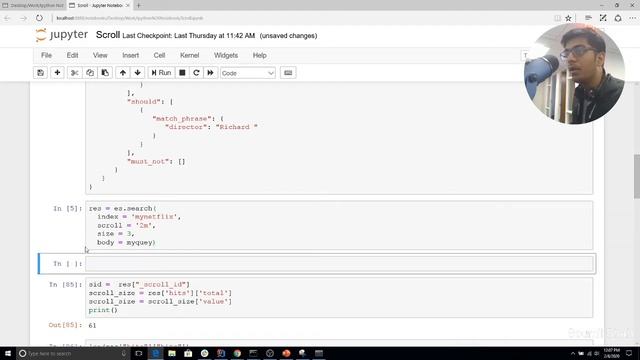Screen dimensions: 640x360
Task: Show hidden system tray icons
Action: pyautogui.click(x=573, y=353)
